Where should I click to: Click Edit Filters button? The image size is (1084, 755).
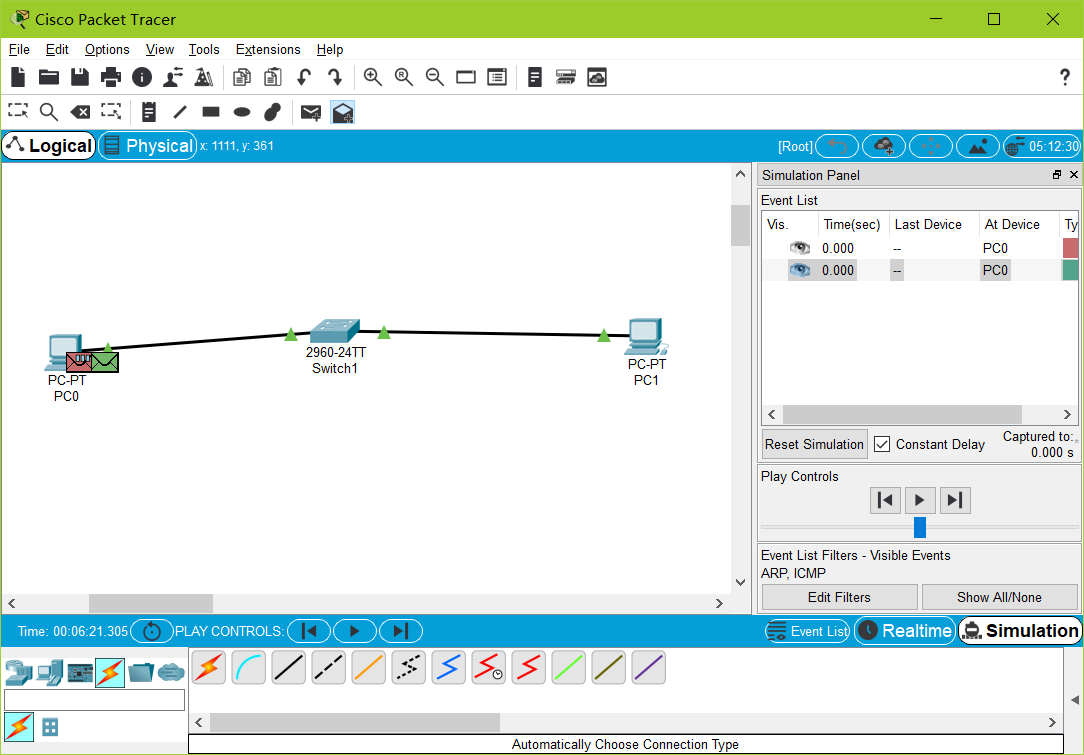pyautogui.click(x=839, y=597)
